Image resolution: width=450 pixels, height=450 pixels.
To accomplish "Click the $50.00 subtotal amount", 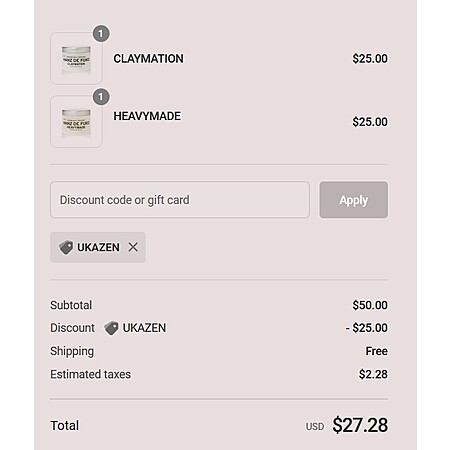I will [x=370, y=305].
